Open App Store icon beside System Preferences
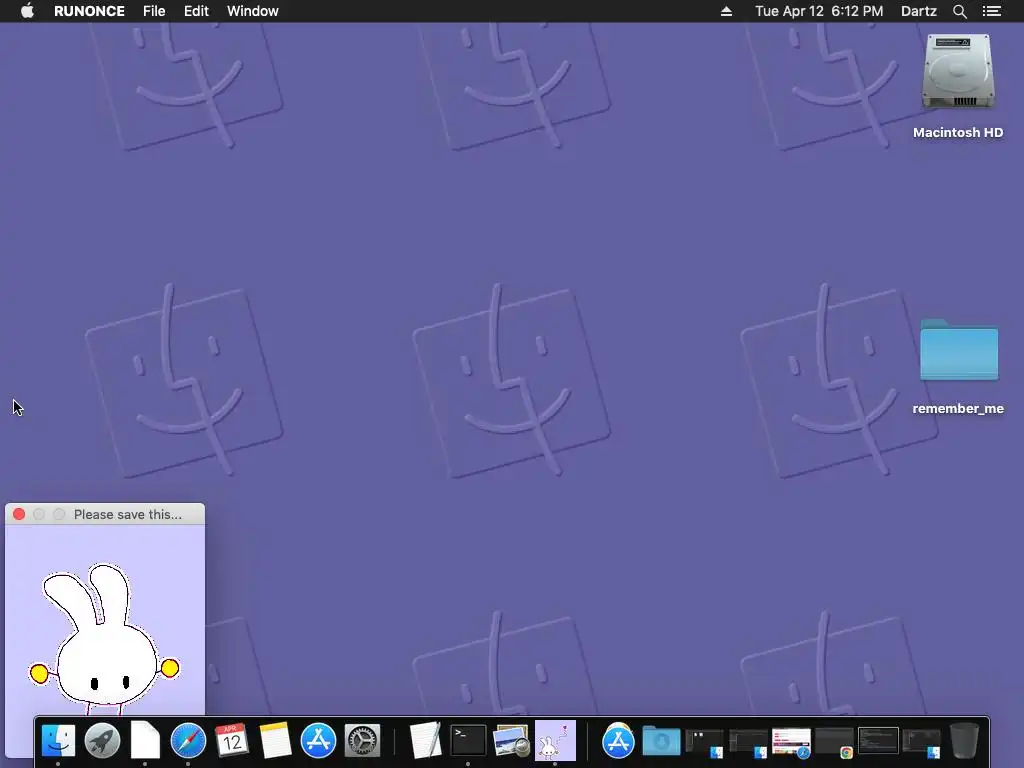This screenshot has width=1024, height=768. (x=318, y=741)
